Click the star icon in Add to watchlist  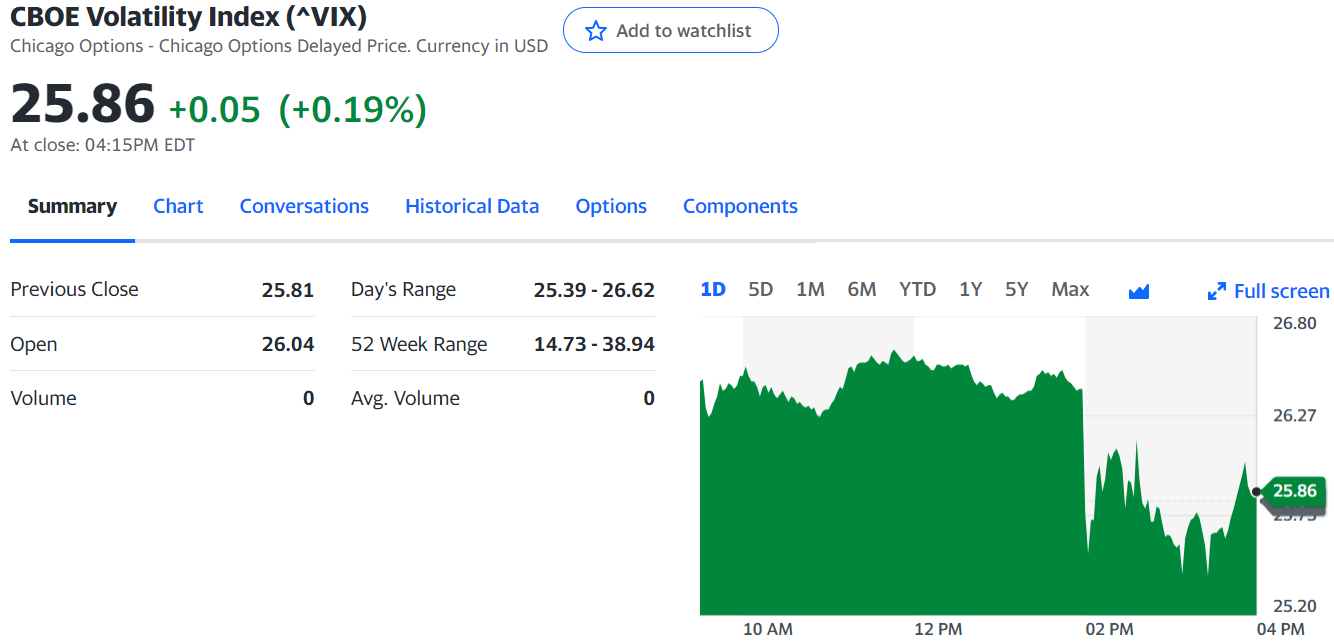tap(596, 31)
